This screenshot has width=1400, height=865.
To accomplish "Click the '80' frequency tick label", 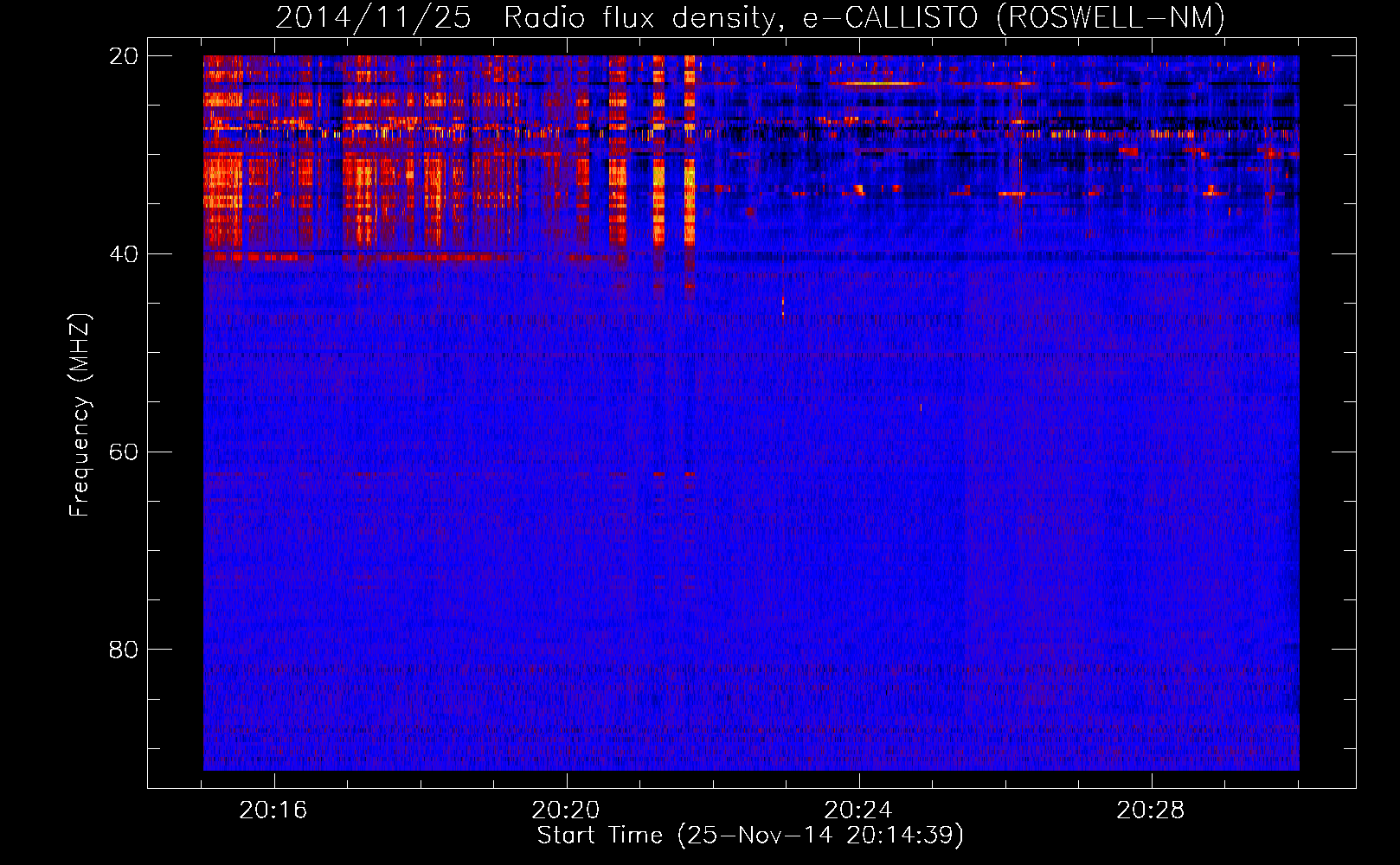I will [x=124, y=650].
